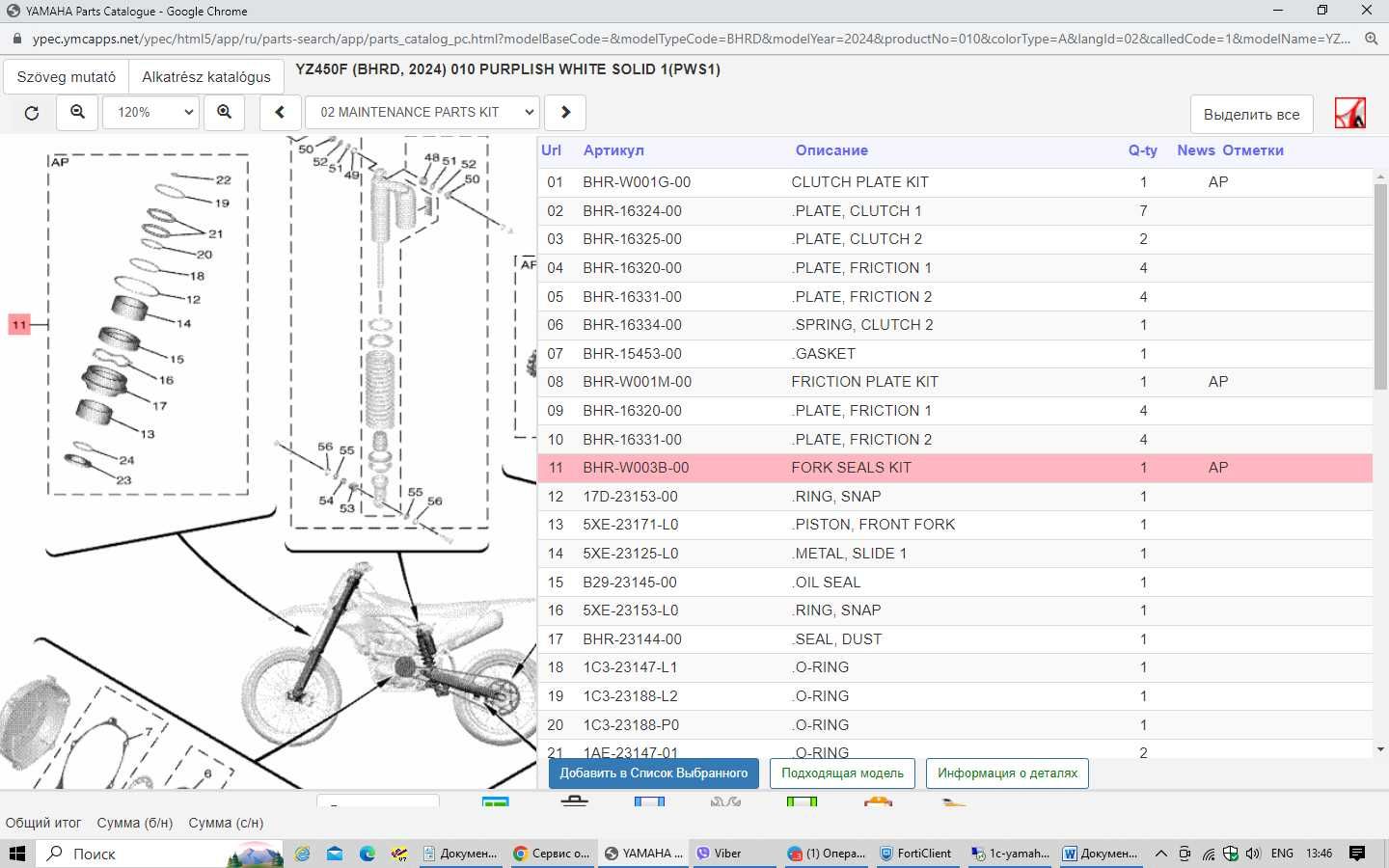The width and height of the screenshot is (1389, 868).
Task: Select the SEAL, DUST row
Action: (955, 639)
